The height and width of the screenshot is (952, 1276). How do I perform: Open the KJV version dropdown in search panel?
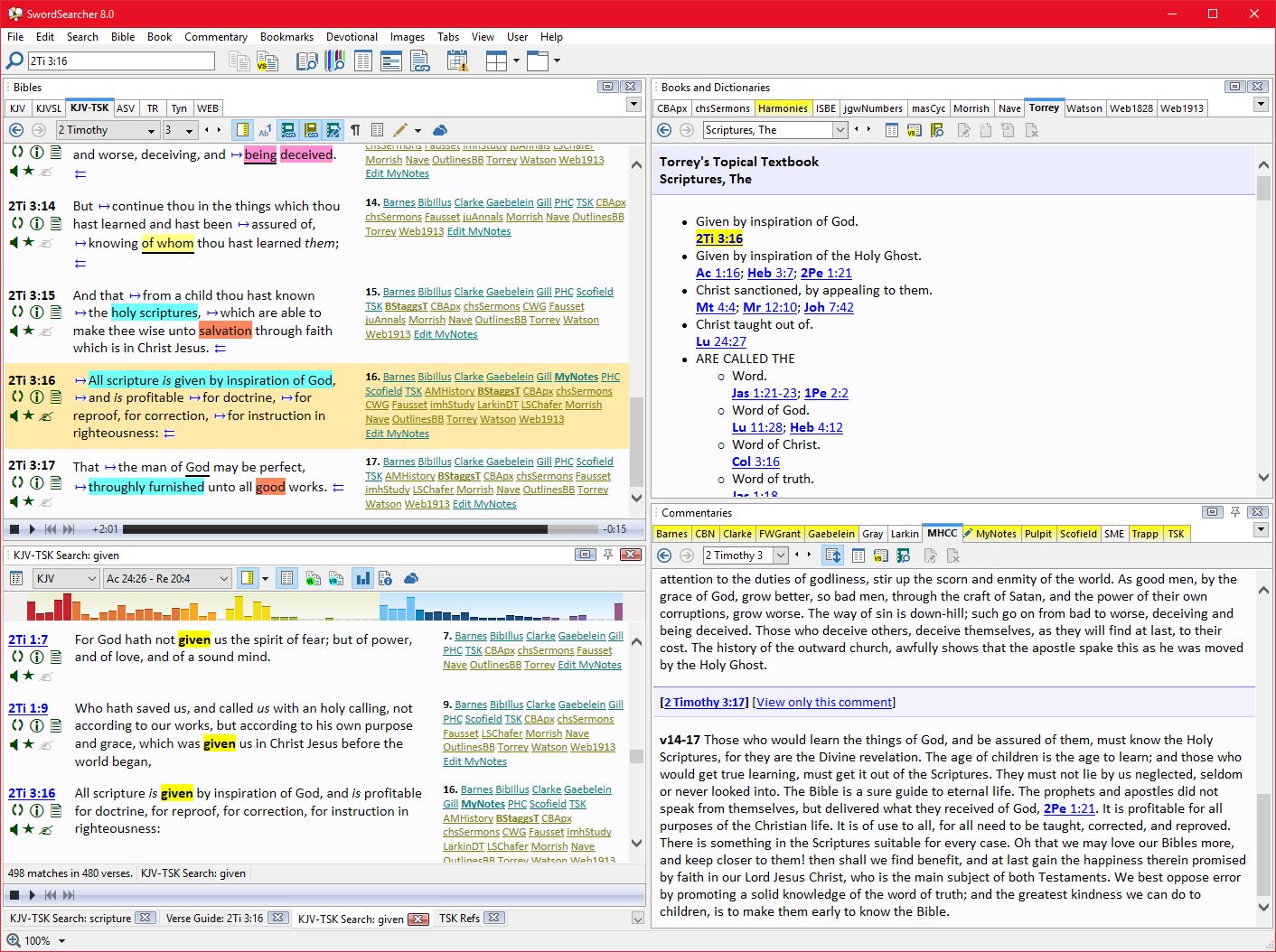pyautogui.click(x=66, y=578)
